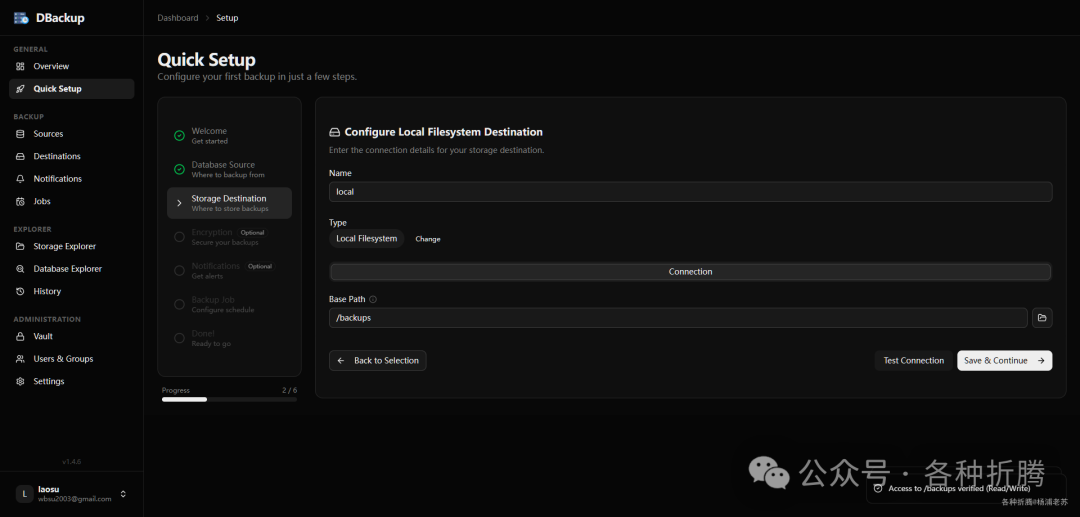Image resolution: width=1080 pixels, height=517 pixels.
Task: Browse folders with Base Path folder icon
Action: coord(1042,318)
